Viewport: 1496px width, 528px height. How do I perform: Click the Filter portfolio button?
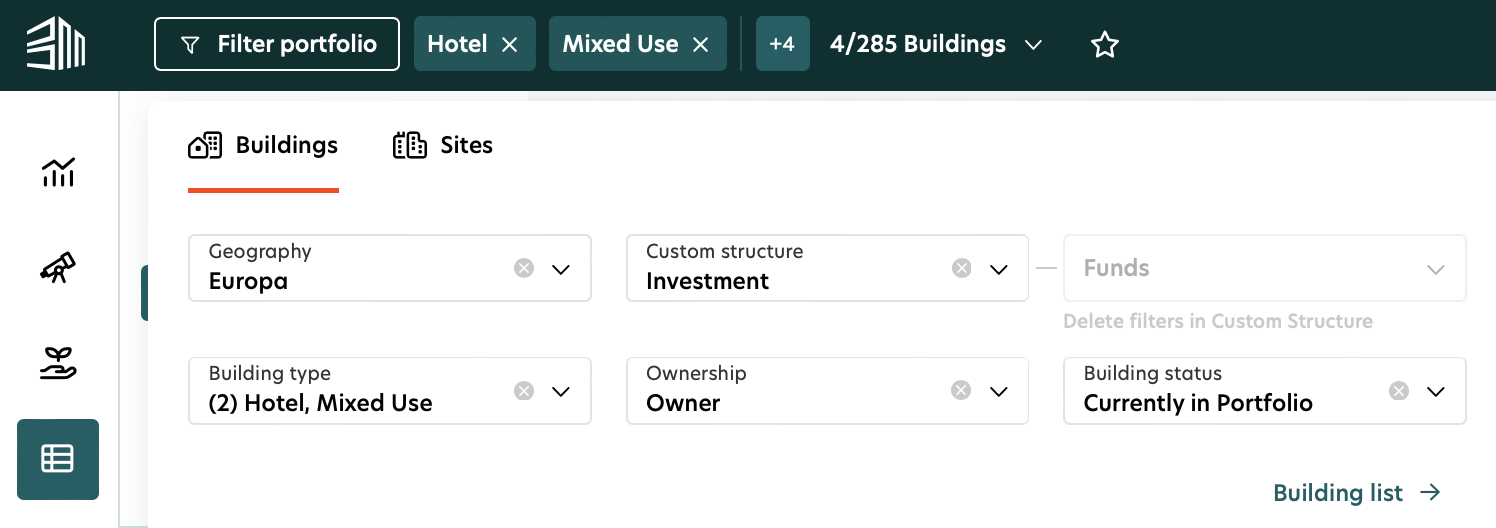click(277, 45)
